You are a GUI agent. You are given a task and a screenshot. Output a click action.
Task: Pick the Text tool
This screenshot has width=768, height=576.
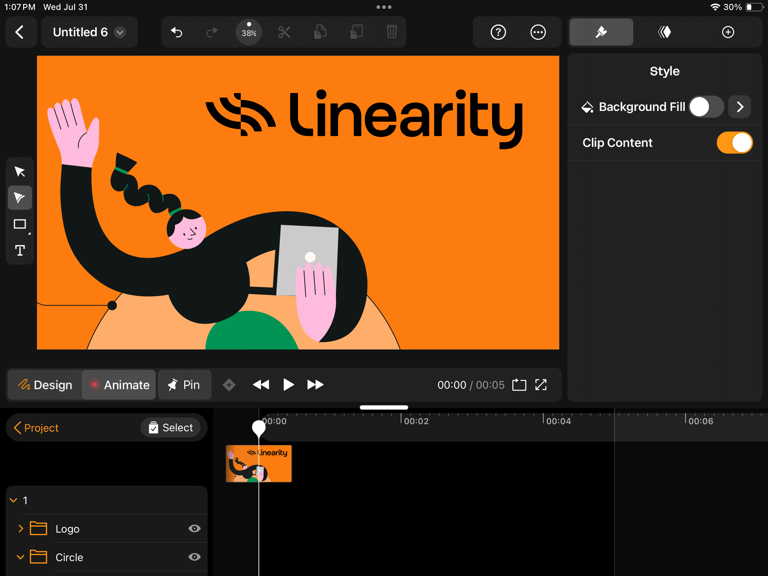click(x=20, y=250)
